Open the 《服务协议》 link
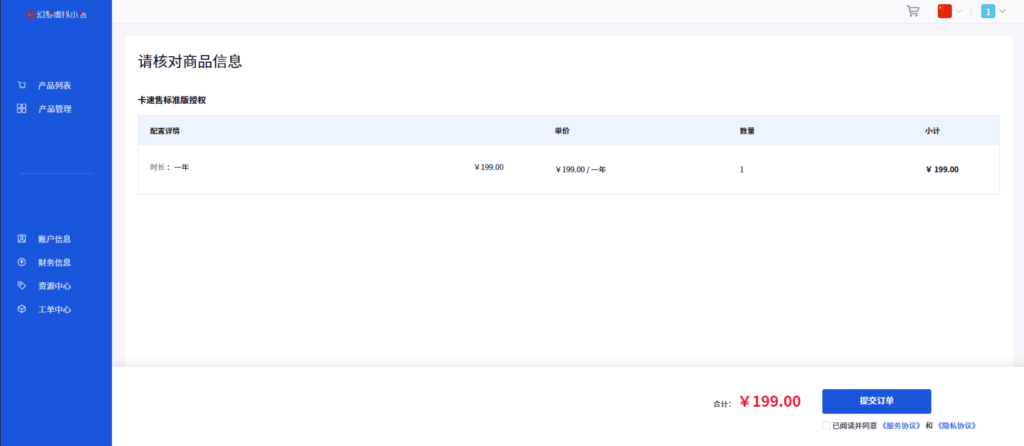The width and height of the screenshot is (1024, 446). point(901,426)
